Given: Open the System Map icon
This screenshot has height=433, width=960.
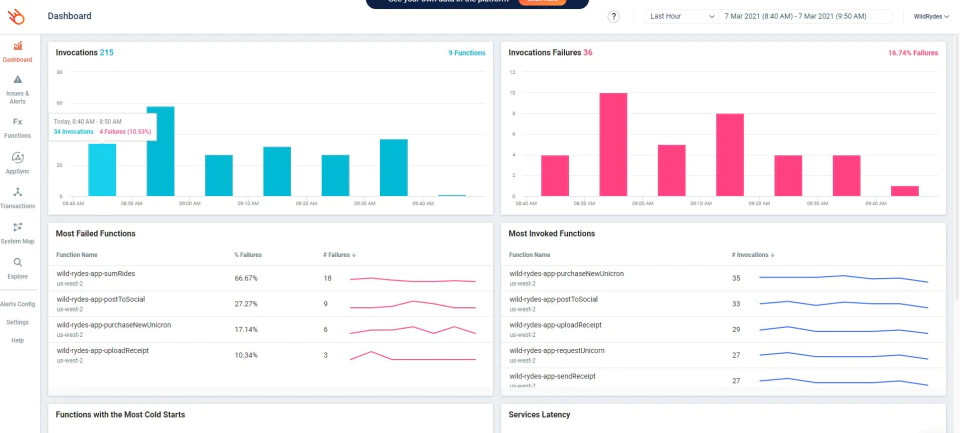Looking at the screenshot, I should tap(17, 227).
